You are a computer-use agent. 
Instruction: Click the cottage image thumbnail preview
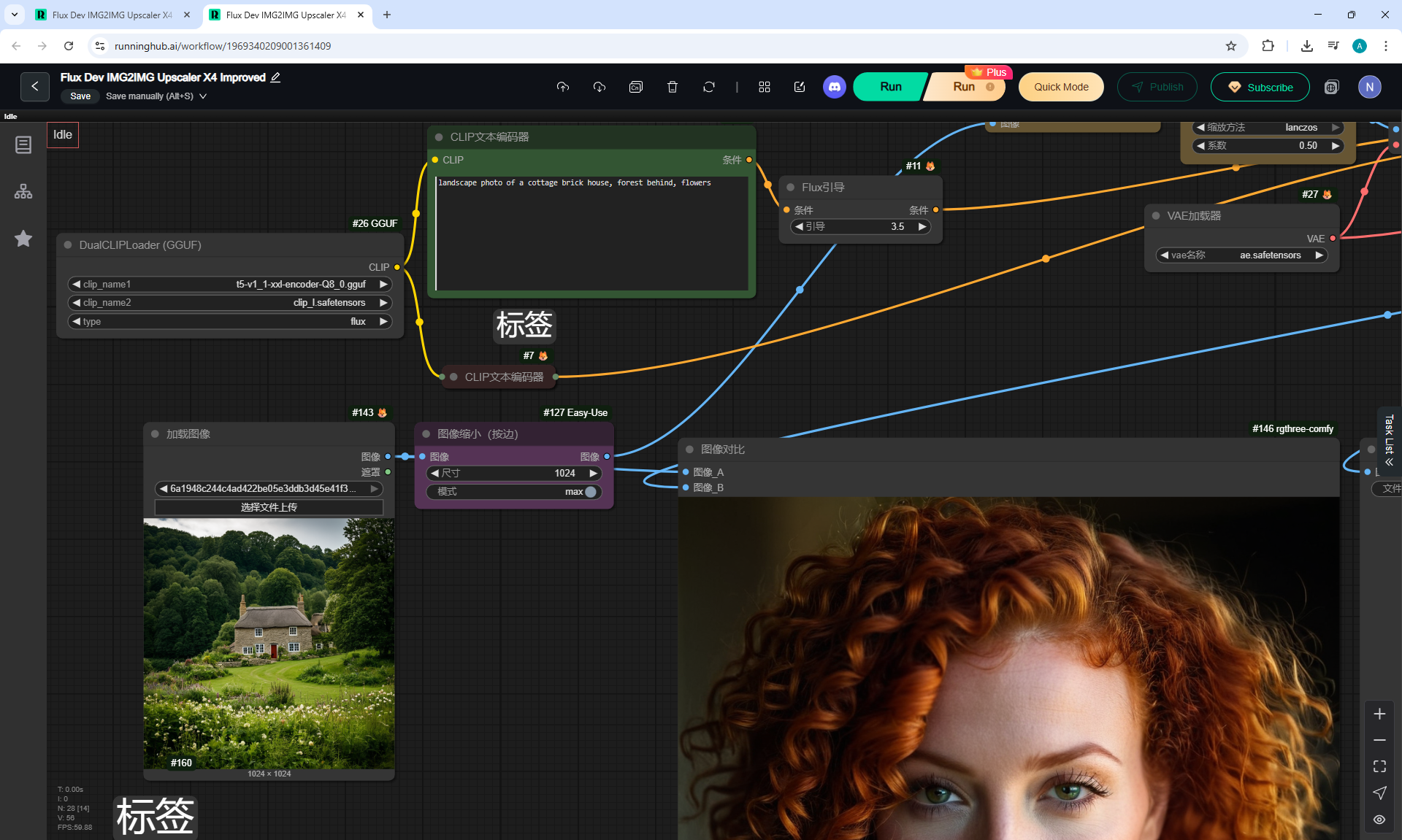click(269, 643)
